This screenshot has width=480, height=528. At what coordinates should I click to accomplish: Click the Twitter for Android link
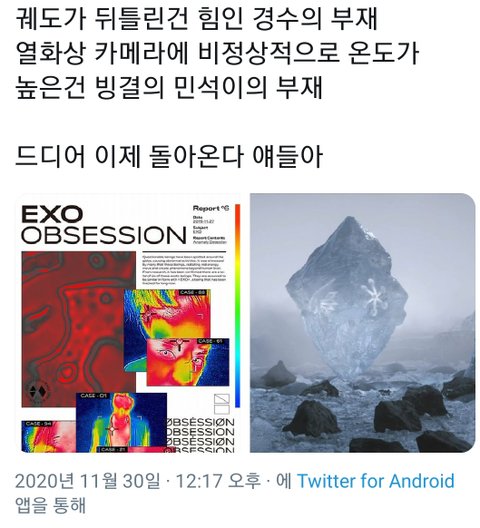point(376,481)
